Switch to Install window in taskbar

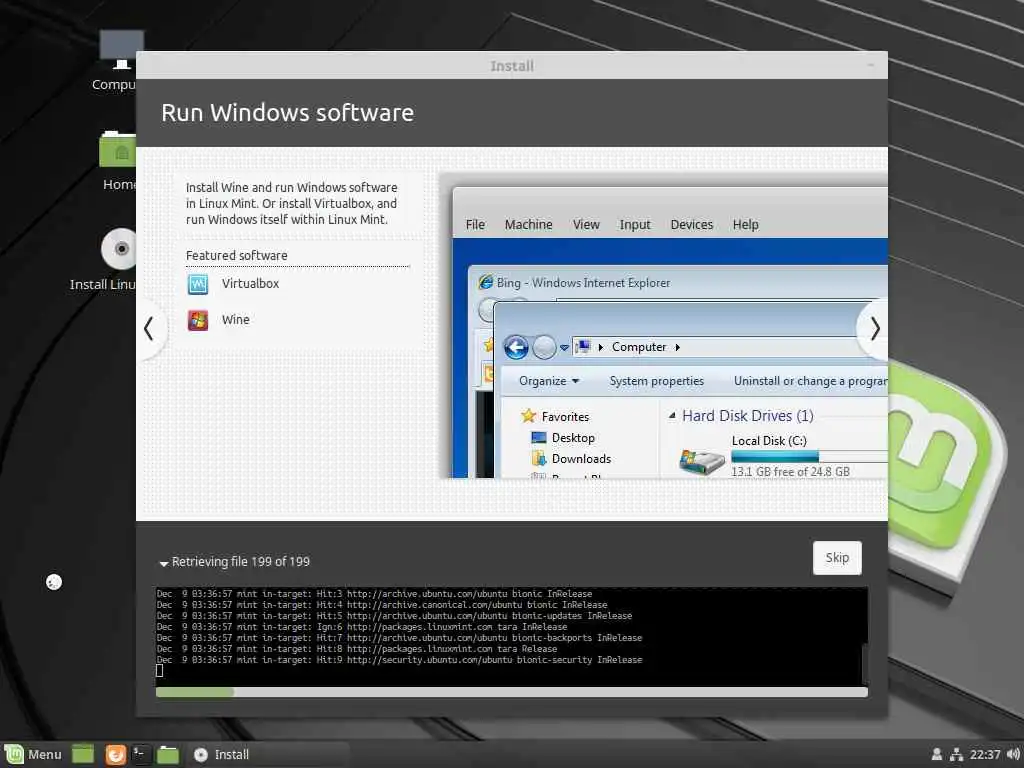point(268,754)
